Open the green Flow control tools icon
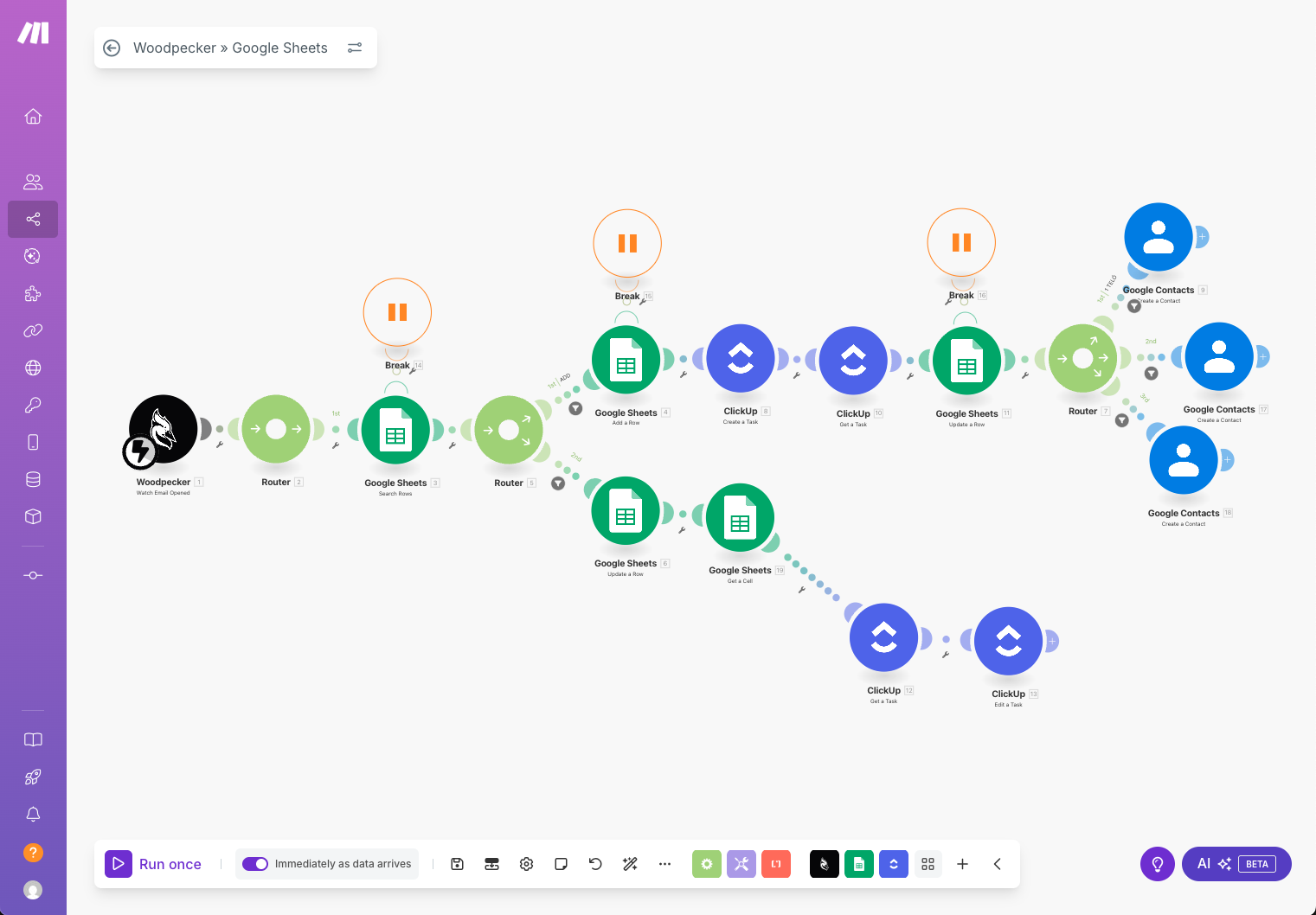 tap(707, 864)
